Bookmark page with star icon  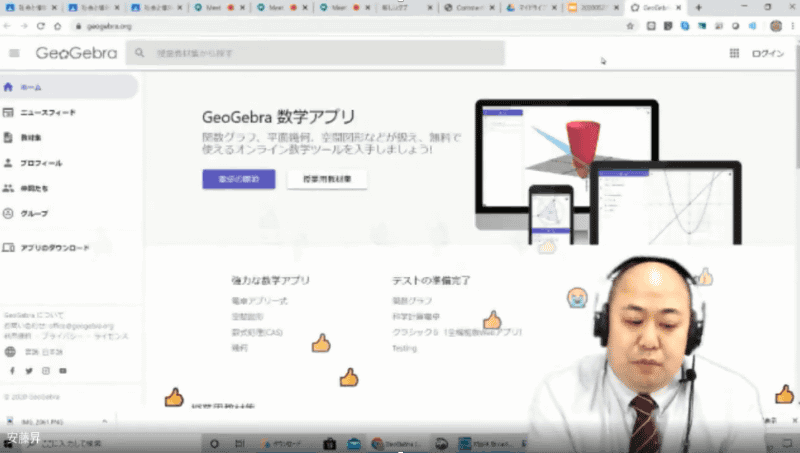630,26
